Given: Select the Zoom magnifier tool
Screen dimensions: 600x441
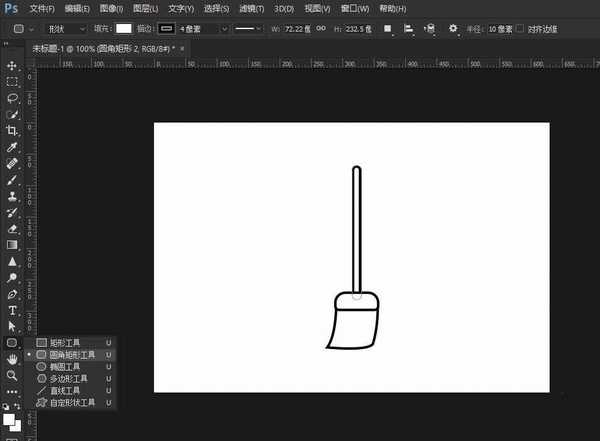Looking at the screenshot, I should [12, 375].
